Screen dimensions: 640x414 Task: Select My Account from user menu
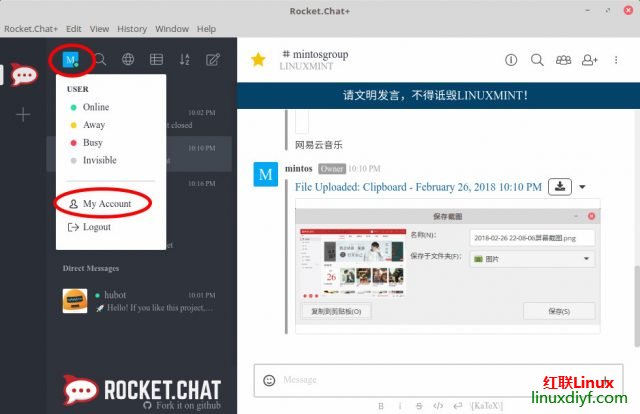[106, 203]
